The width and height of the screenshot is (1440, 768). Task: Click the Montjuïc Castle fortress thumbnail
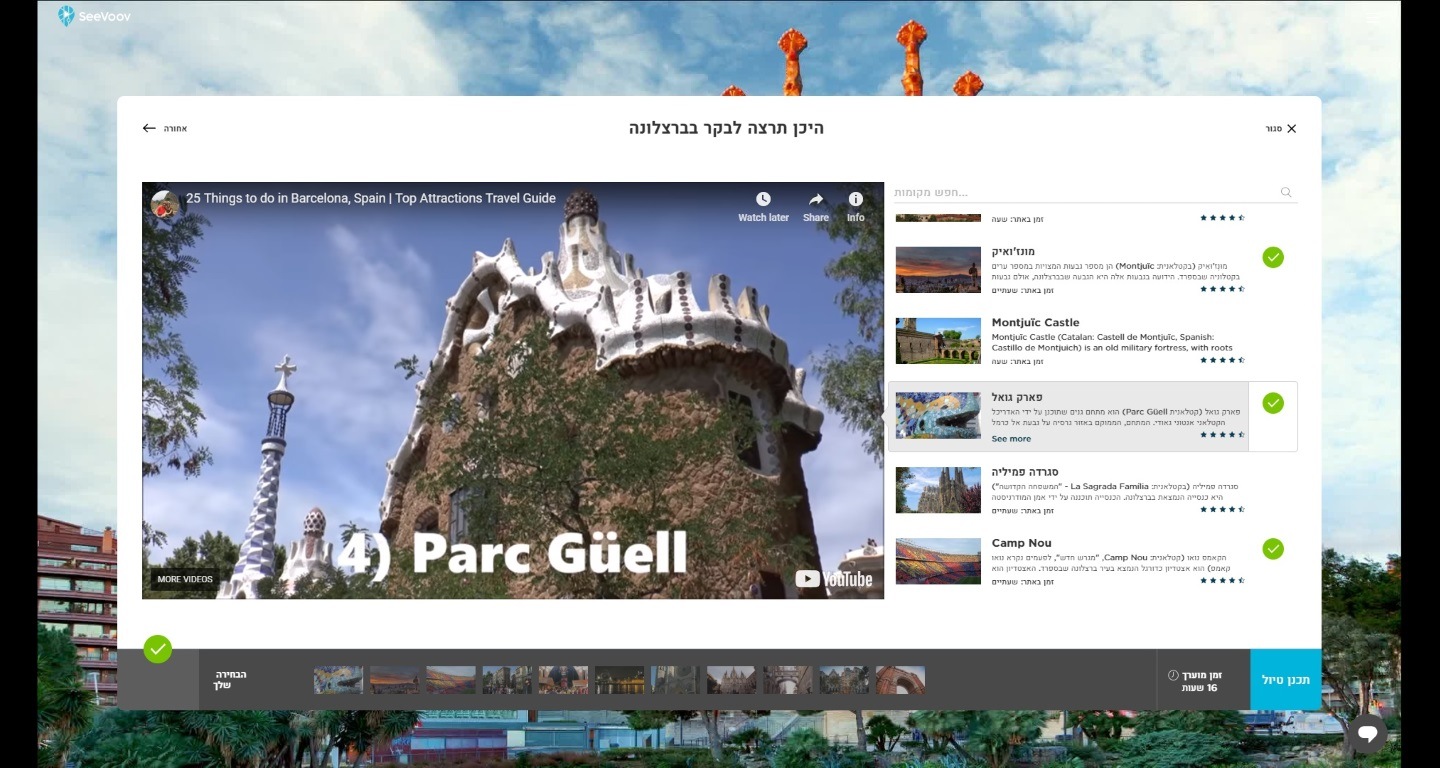[x=938, y=341]
